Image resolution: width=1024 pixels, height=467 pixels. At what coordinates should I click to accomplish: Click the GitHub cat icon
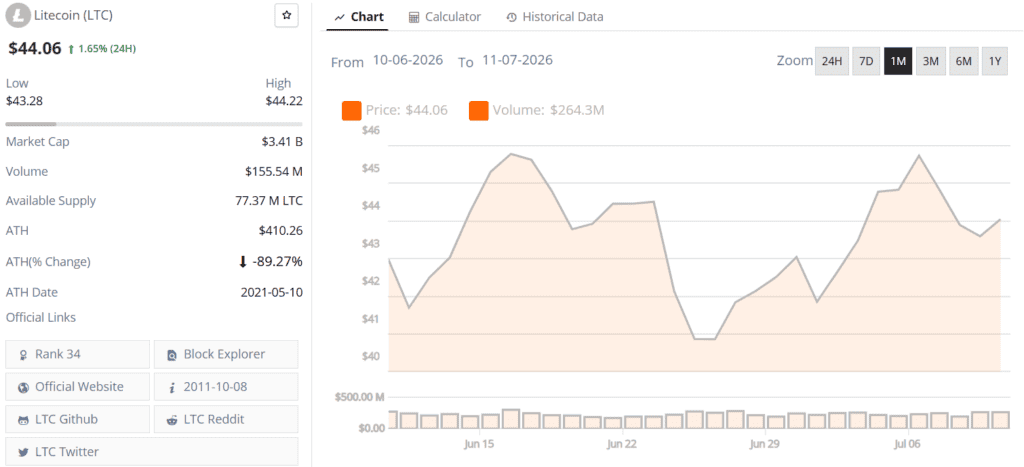(24, 419)
